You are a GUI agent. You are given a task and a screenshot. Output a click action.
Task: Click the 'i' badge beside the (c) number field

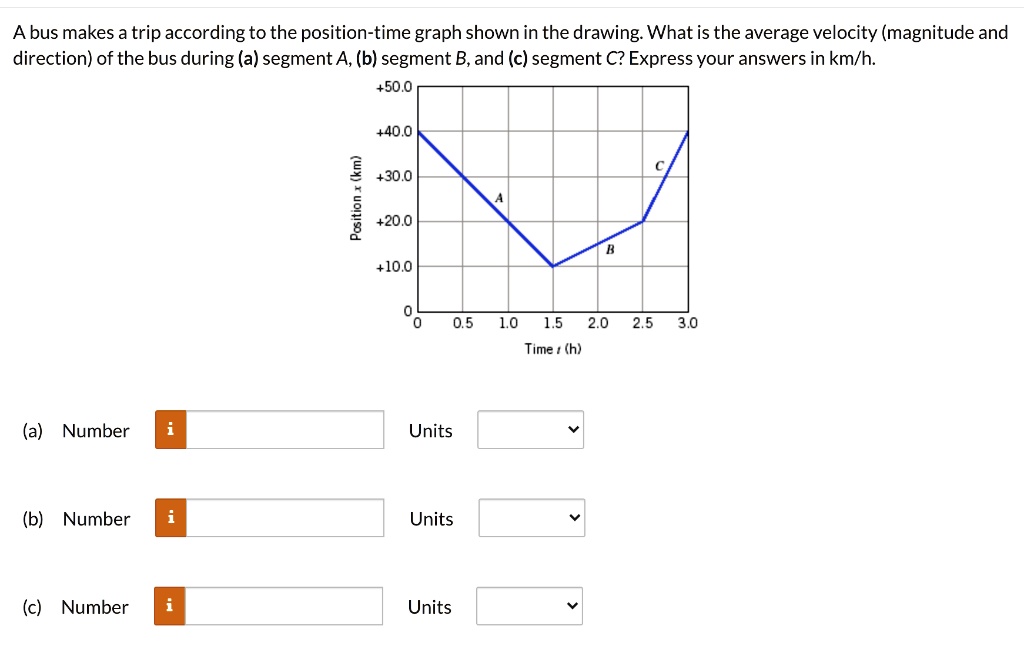click(169, 606)
